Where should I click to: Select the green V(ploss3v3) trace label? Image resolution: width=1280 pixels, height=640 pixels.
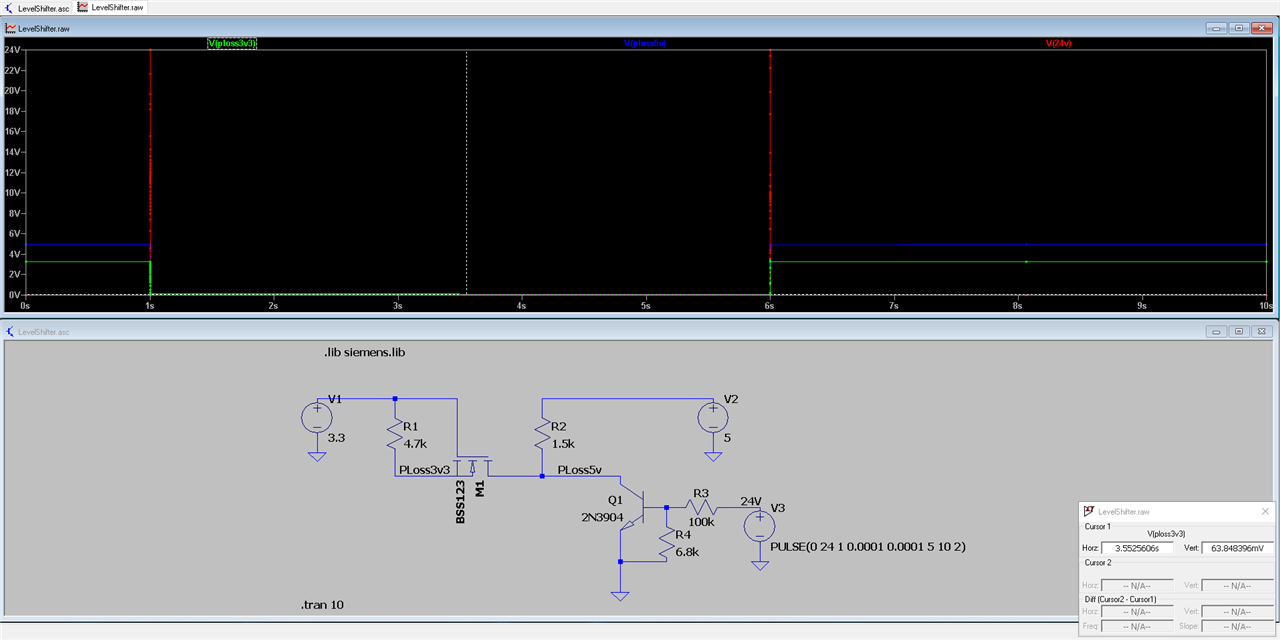pos(232,44)
